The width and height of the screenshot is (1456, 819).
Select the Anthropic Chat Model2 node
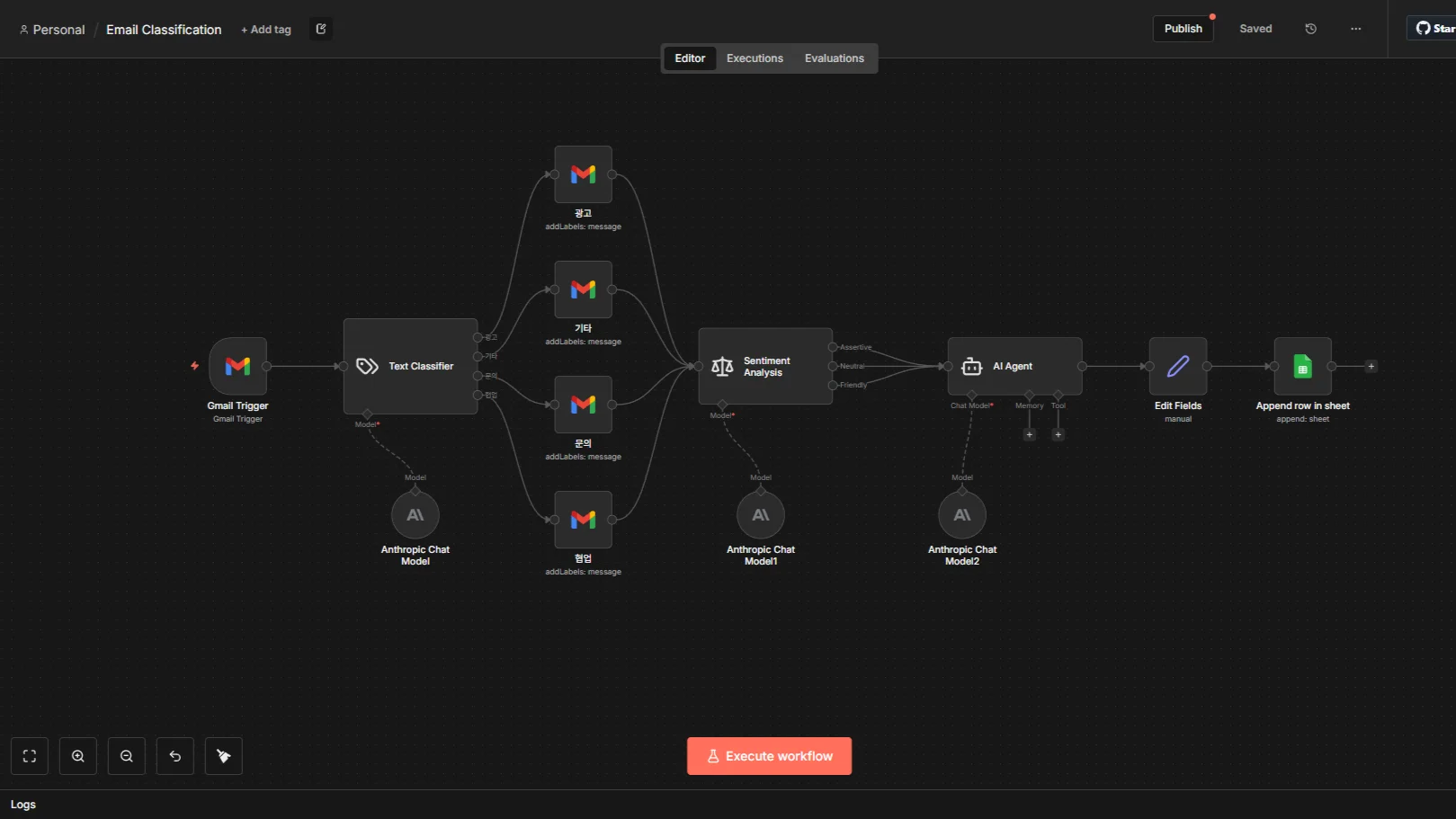coord(962,515)
